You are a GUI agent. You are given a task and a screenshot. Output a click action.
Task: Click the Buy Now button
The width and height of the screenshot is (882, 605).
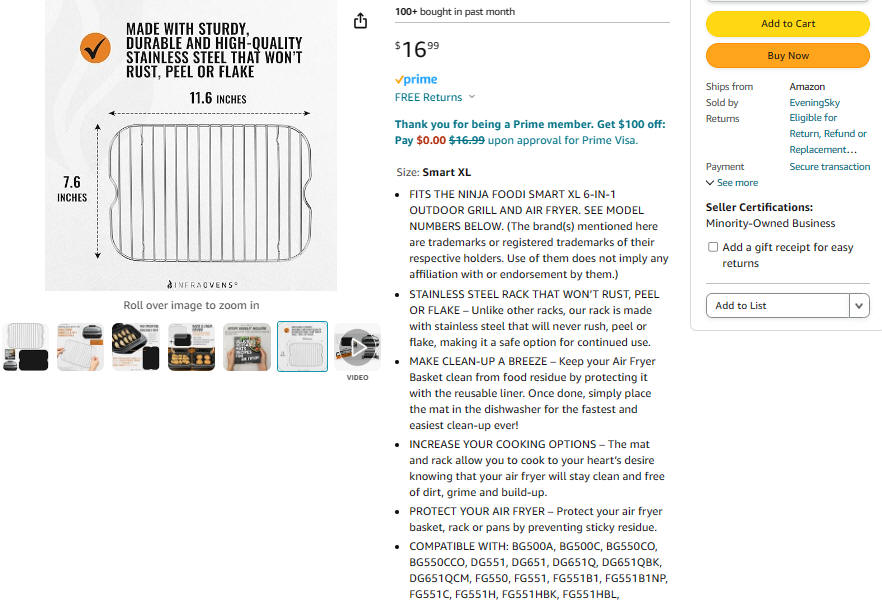tap(788, 56)
